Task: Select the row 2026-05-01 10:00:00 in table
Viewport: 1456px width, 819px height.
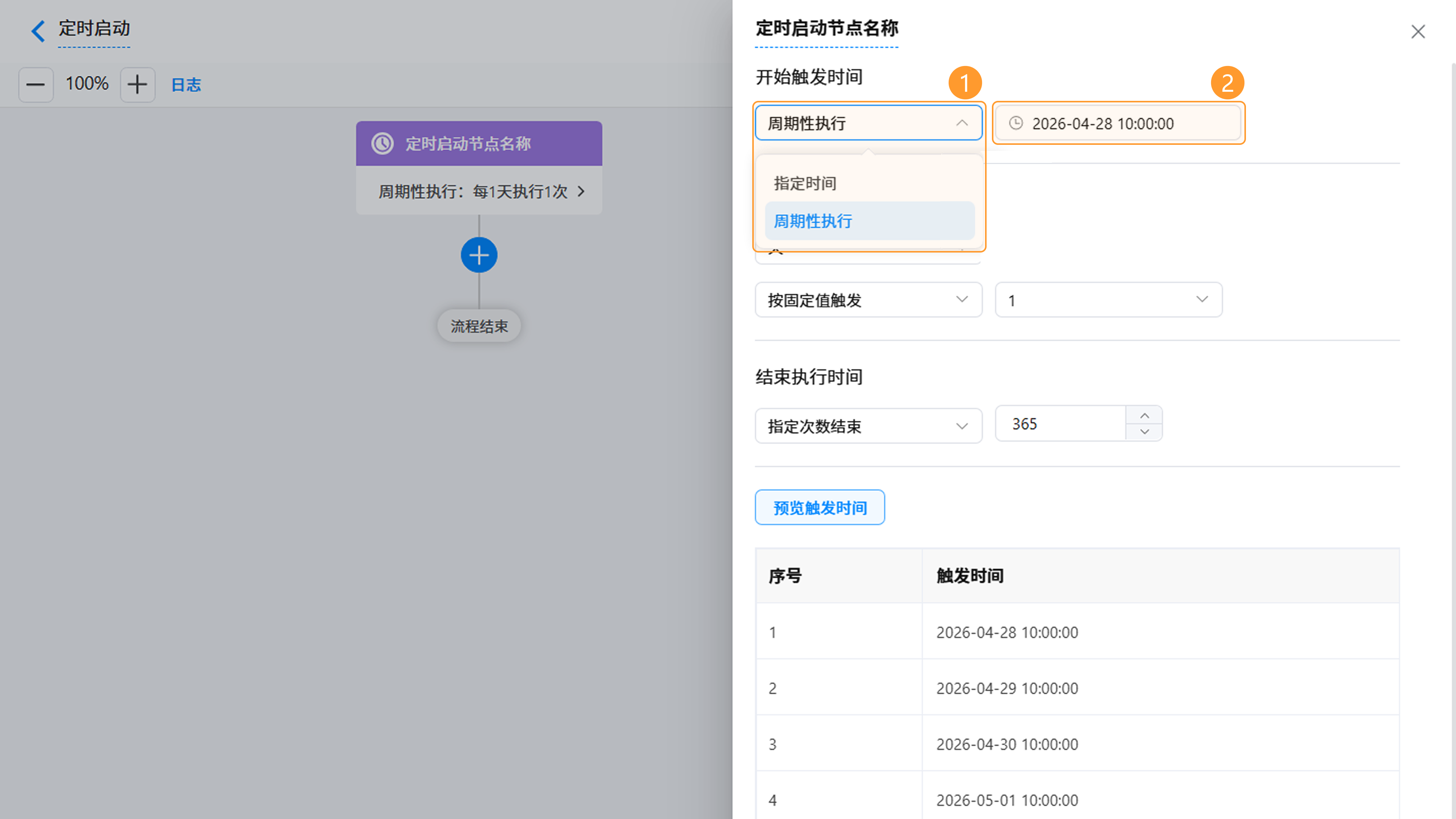Action: point(1077,795)
